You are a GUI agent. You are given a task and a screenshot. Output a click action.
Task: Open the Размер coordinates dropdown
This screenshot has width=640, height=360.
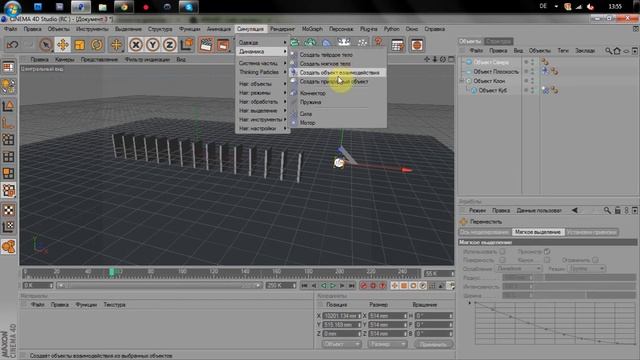[x=387, y=344]
